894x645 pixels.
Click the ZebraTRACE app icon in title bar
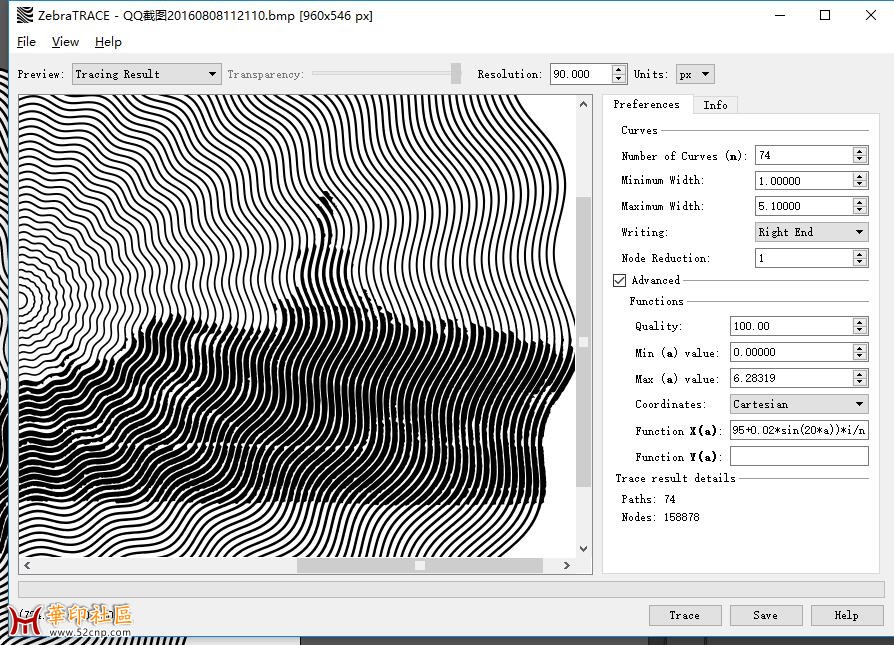24,16
